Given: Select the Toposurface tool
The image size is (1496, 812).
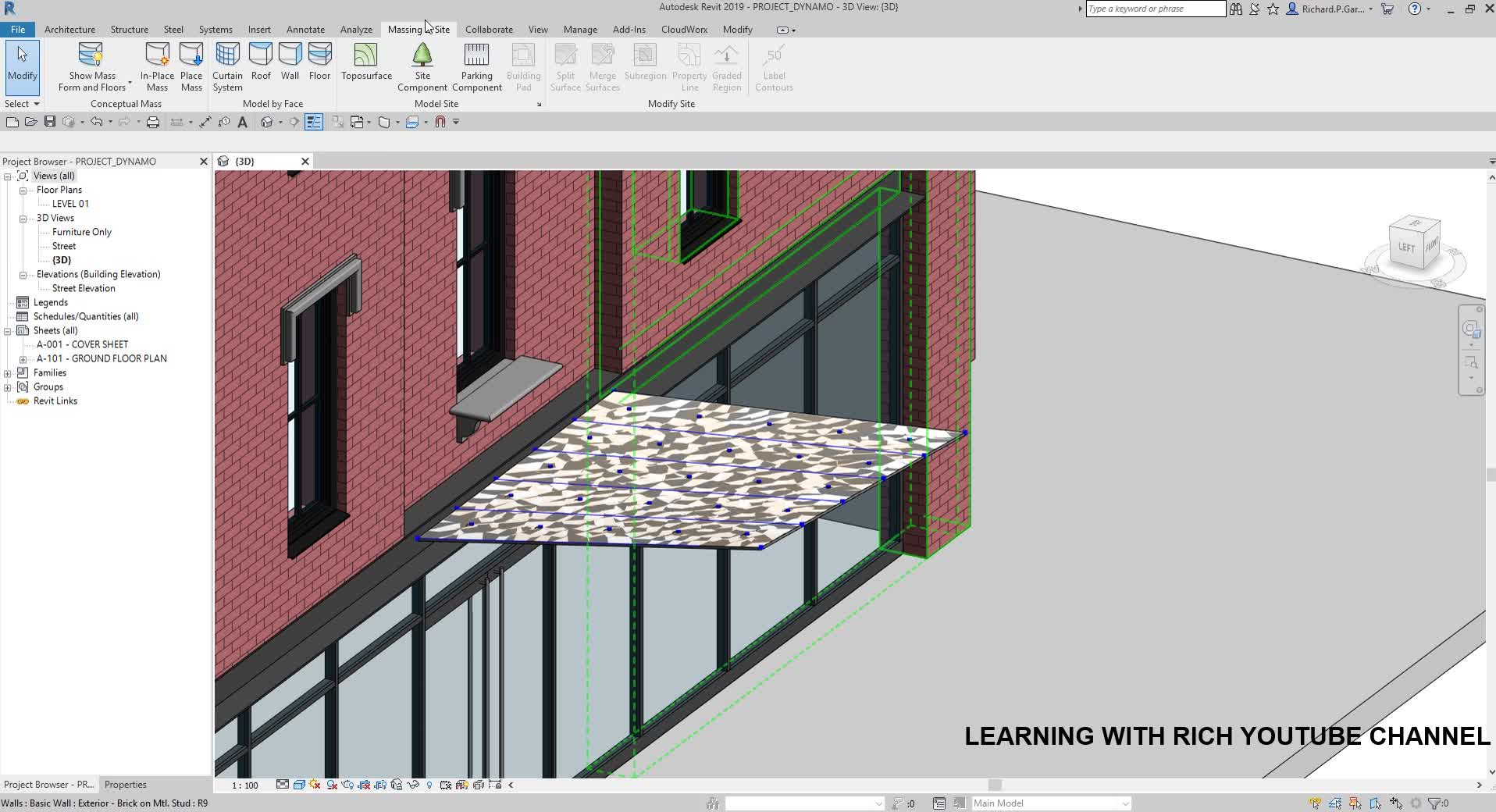Looking at the screenshot, I should tap(365, 66).
